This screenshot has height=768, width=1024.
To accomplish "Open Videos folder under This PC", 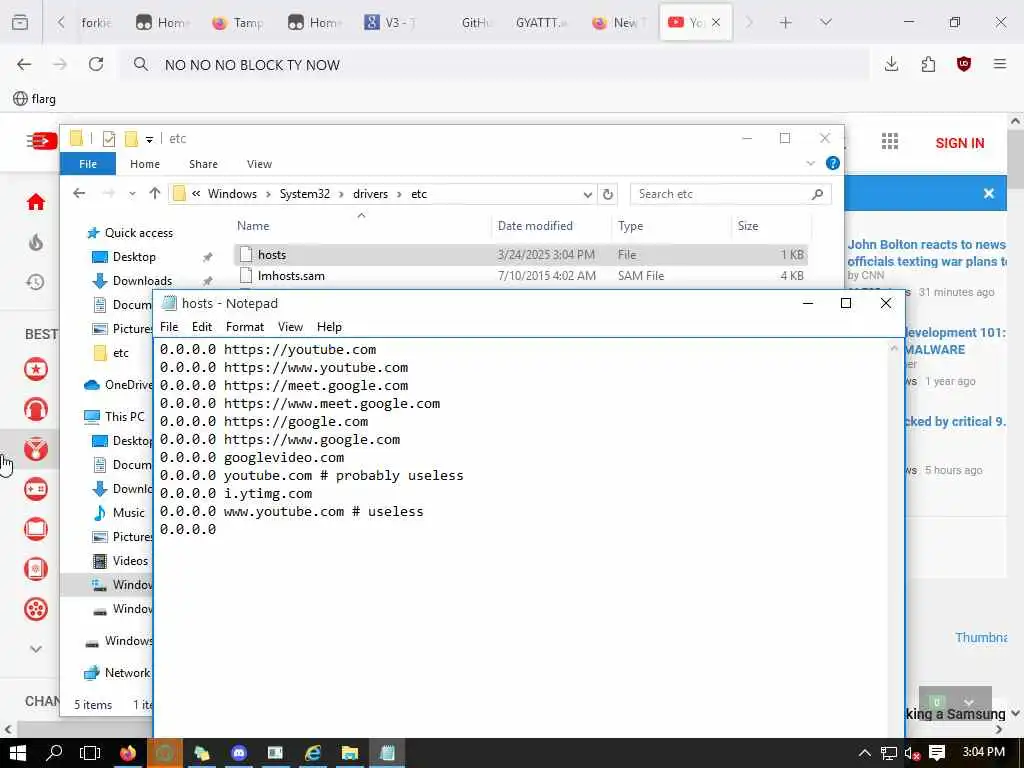I will click(130, 560).
